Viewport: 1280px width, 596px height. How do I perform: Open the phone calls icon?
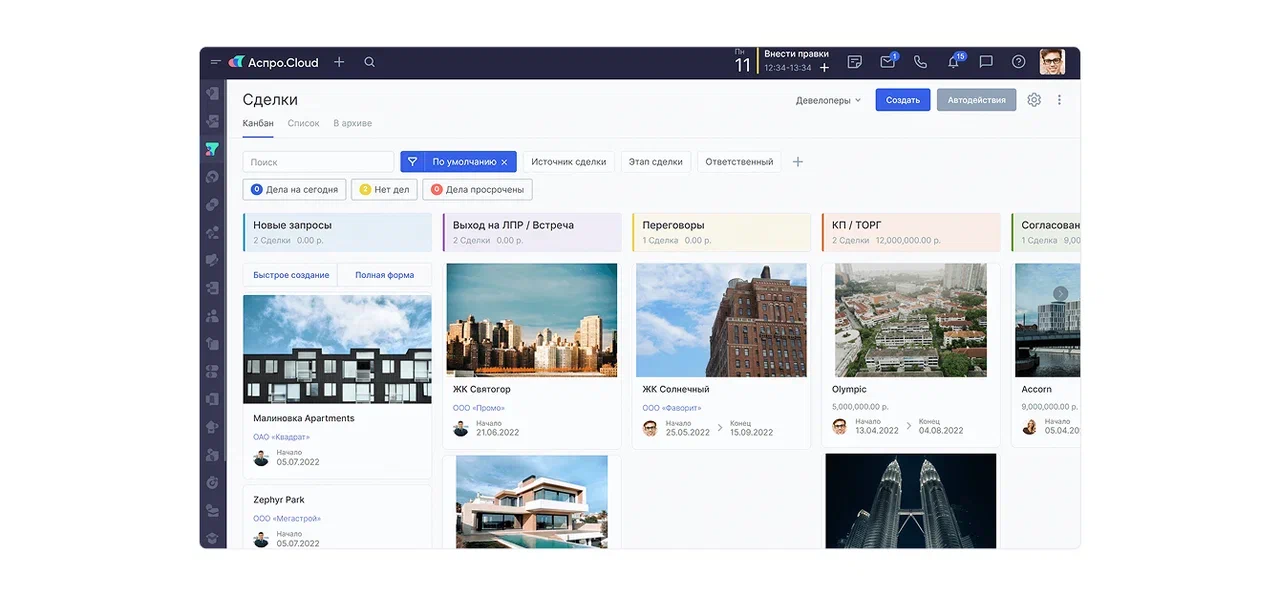click(x=920, y=62)
